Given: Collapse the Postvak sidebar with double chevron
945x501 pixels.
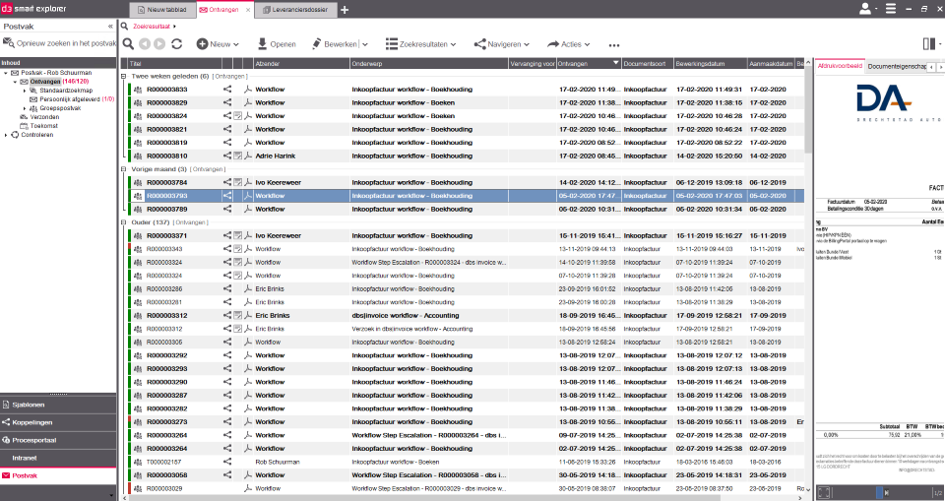Looking at the screenshot, I should [110, 27].
